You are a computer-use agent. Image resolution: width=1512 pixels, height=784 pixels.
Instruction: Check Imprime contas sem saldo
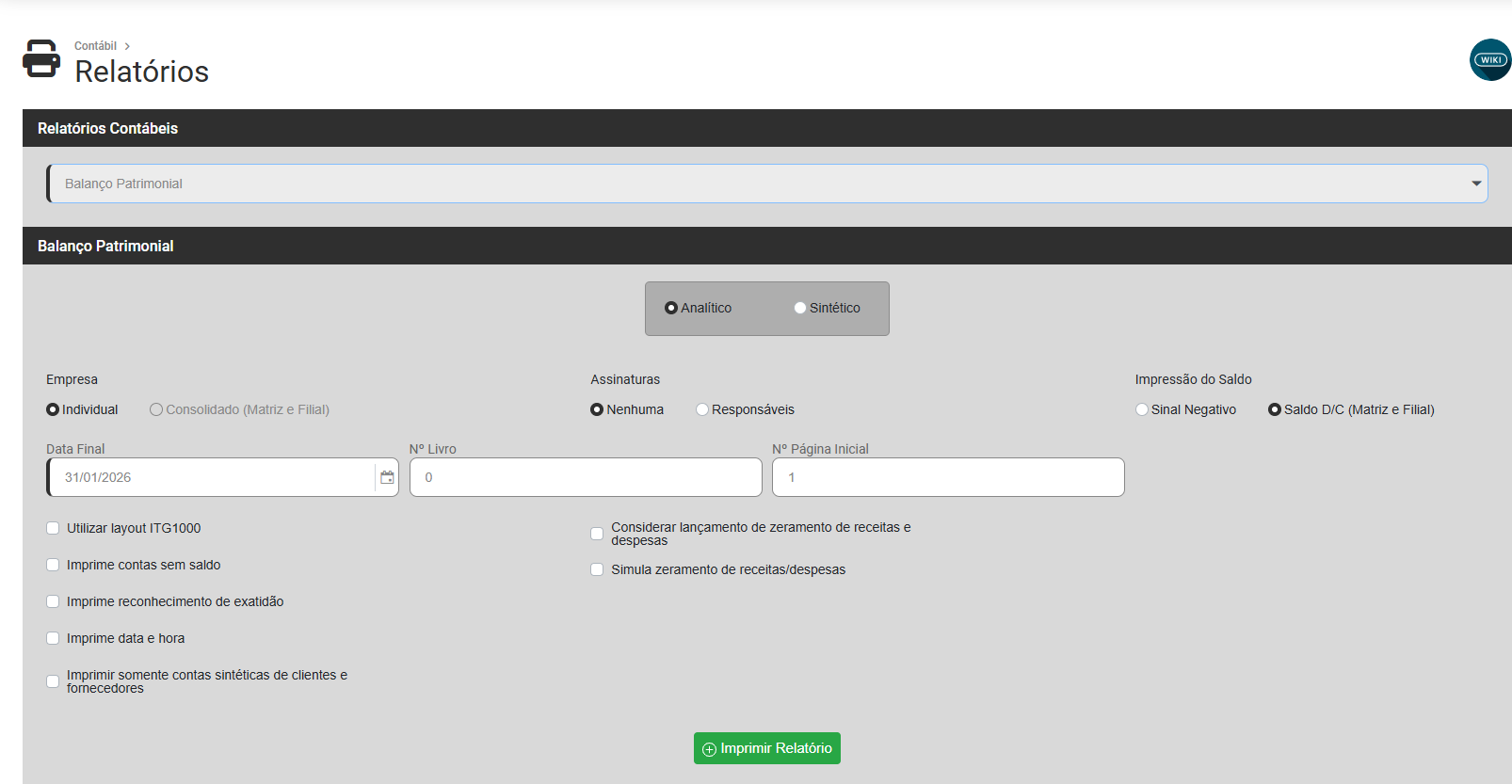(53, 565)
